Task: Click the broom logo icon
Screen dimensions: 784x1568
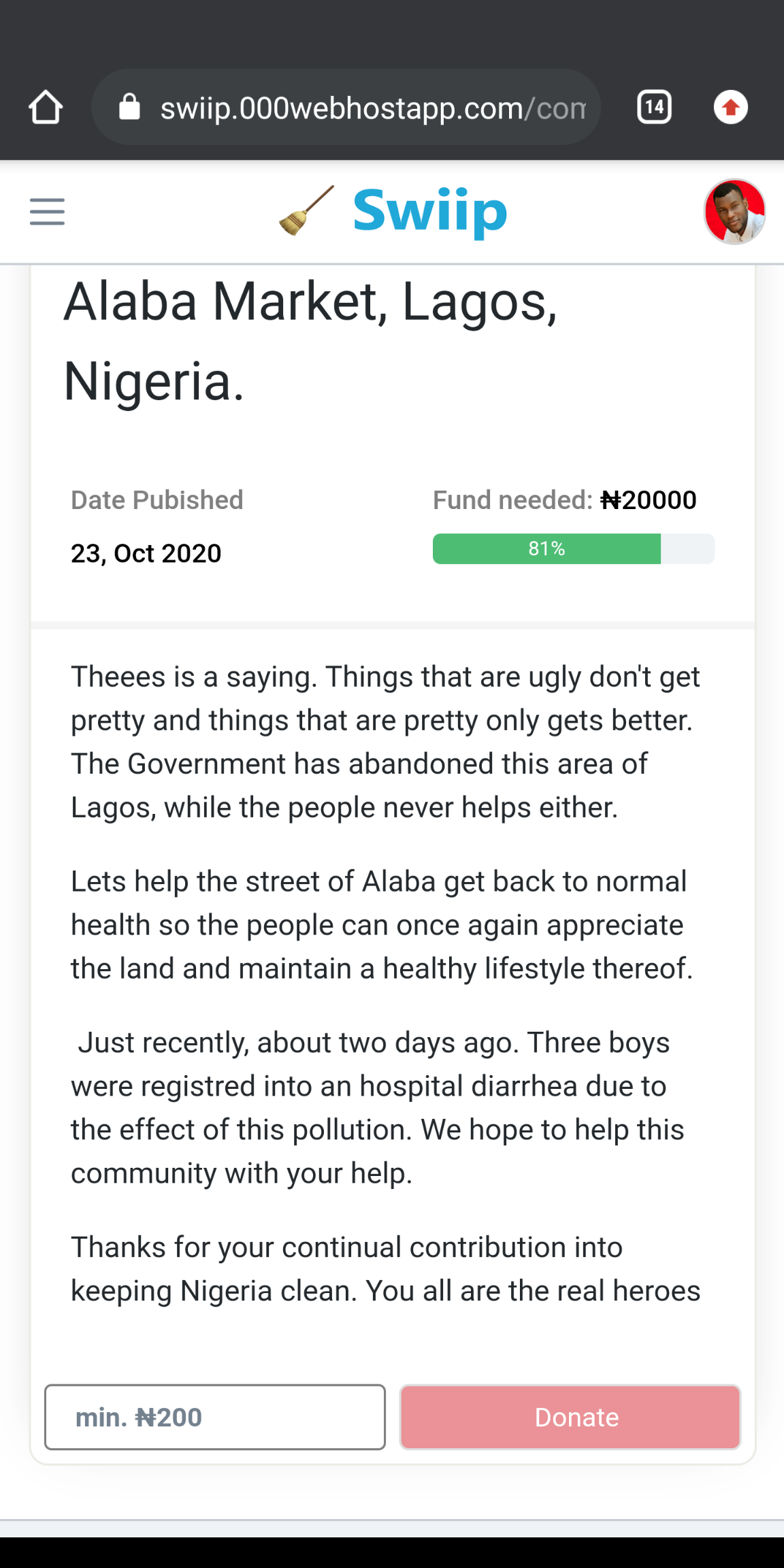Action: coord(307,211)
